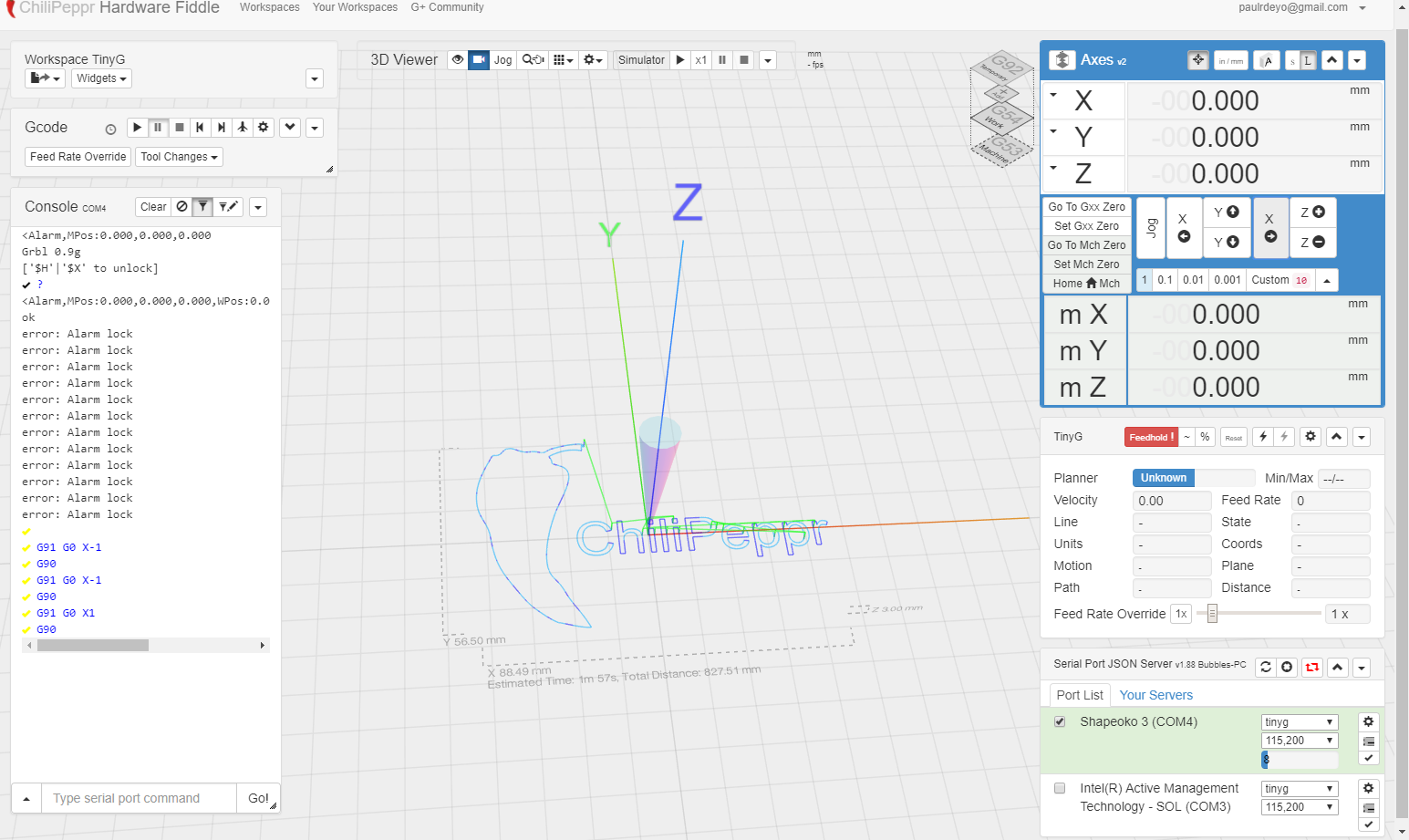The width and height of the screenshot is (1409, 840).
Task: Jog Z down with minus icon
Action: click(x=1312, y=243)
